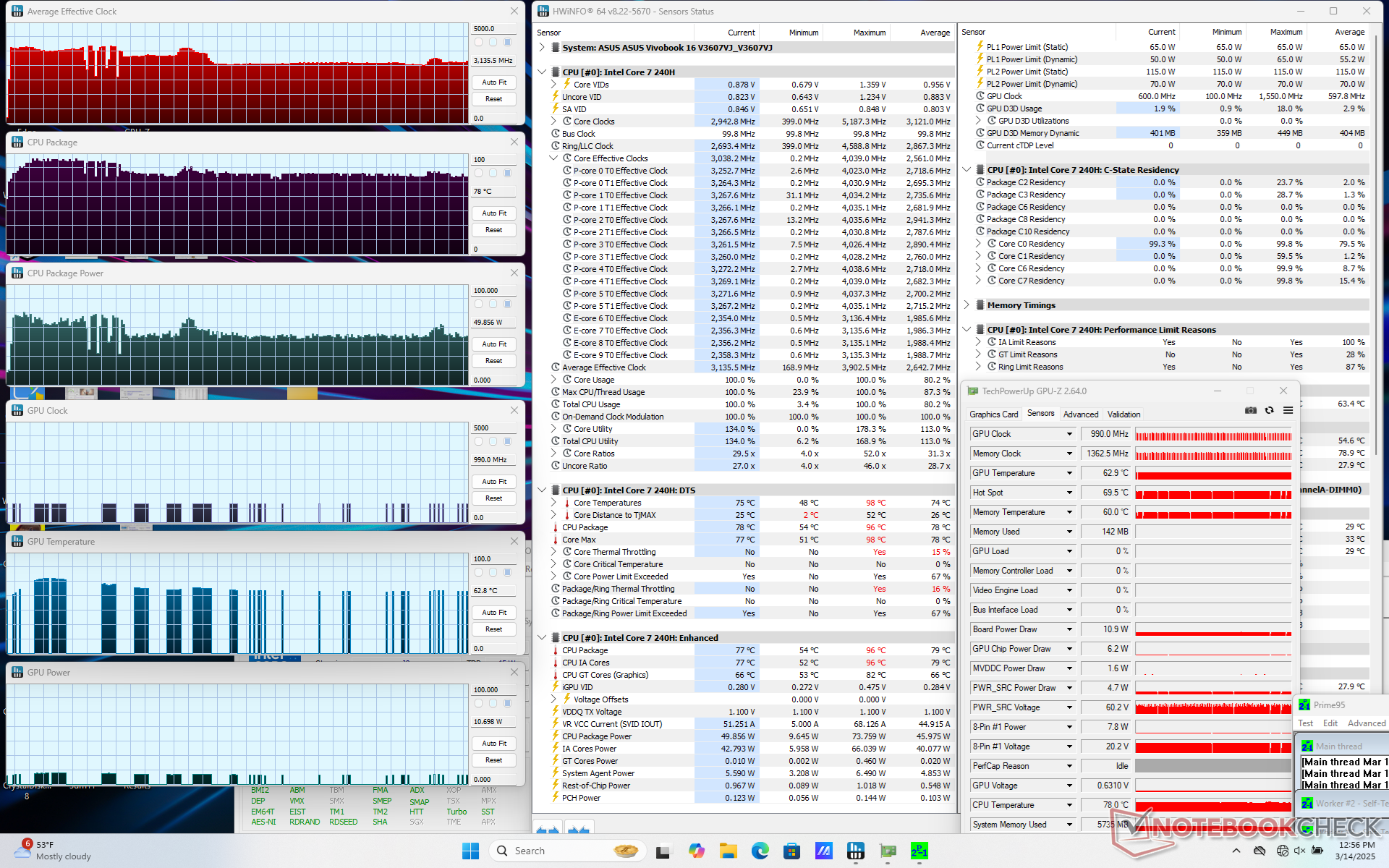
Task: Click the HWiNFO taskbar icon
Action: (856, 851)
